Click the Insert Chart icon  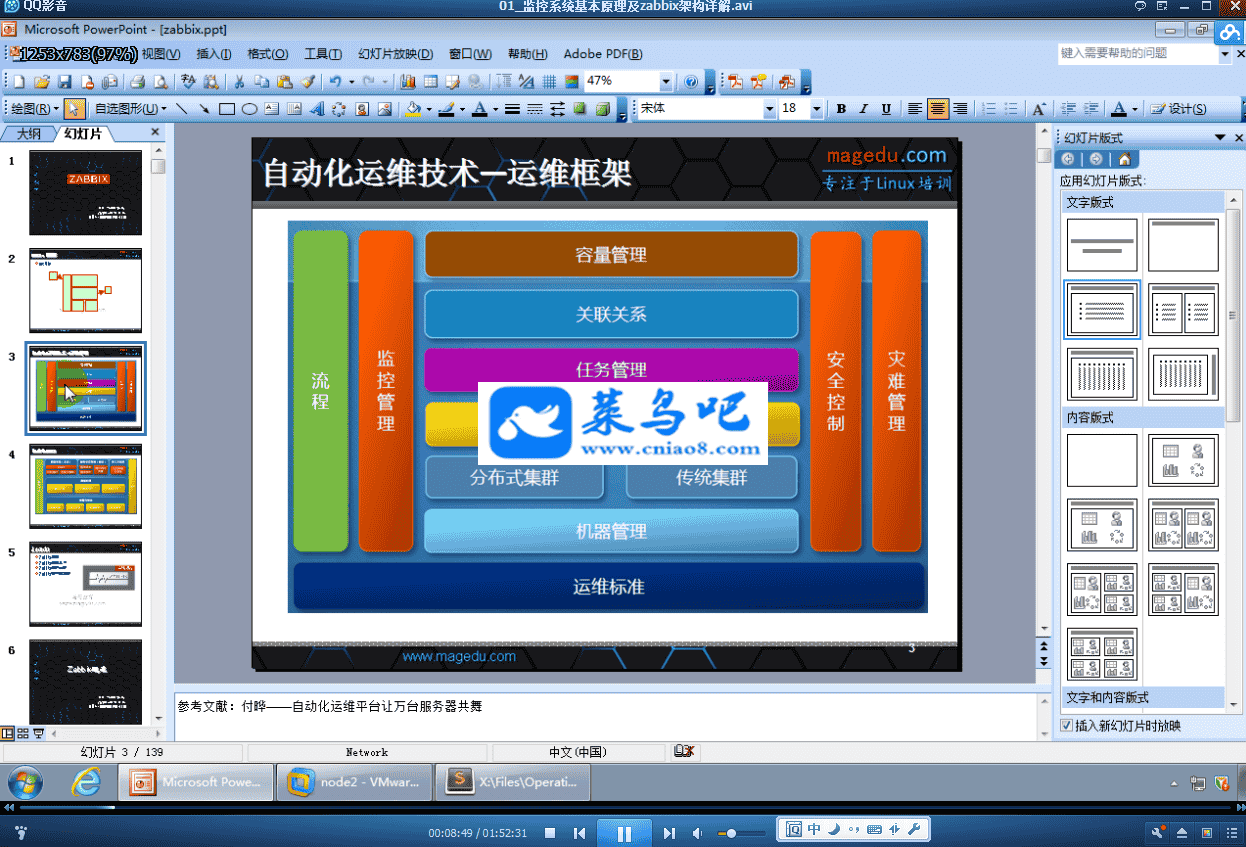click(x=407, y=82)
